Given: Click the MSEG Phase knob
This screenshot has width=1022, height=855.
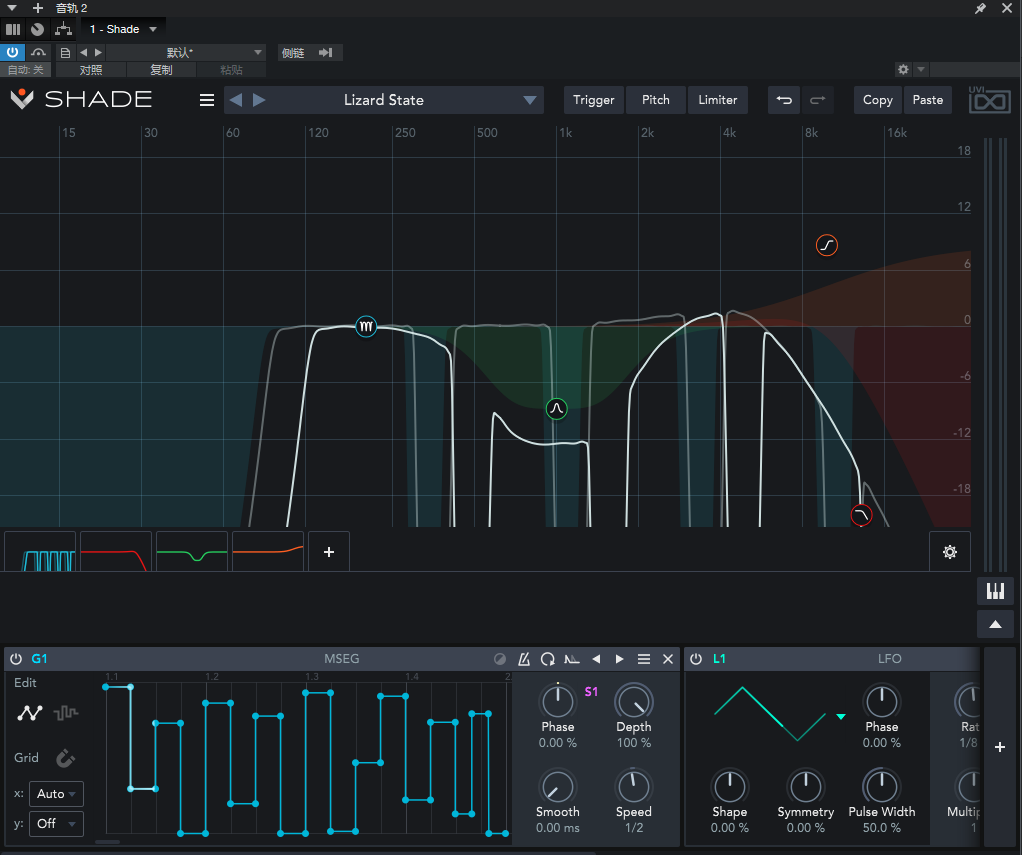Looking at the screenshot, I should (557, 701).
